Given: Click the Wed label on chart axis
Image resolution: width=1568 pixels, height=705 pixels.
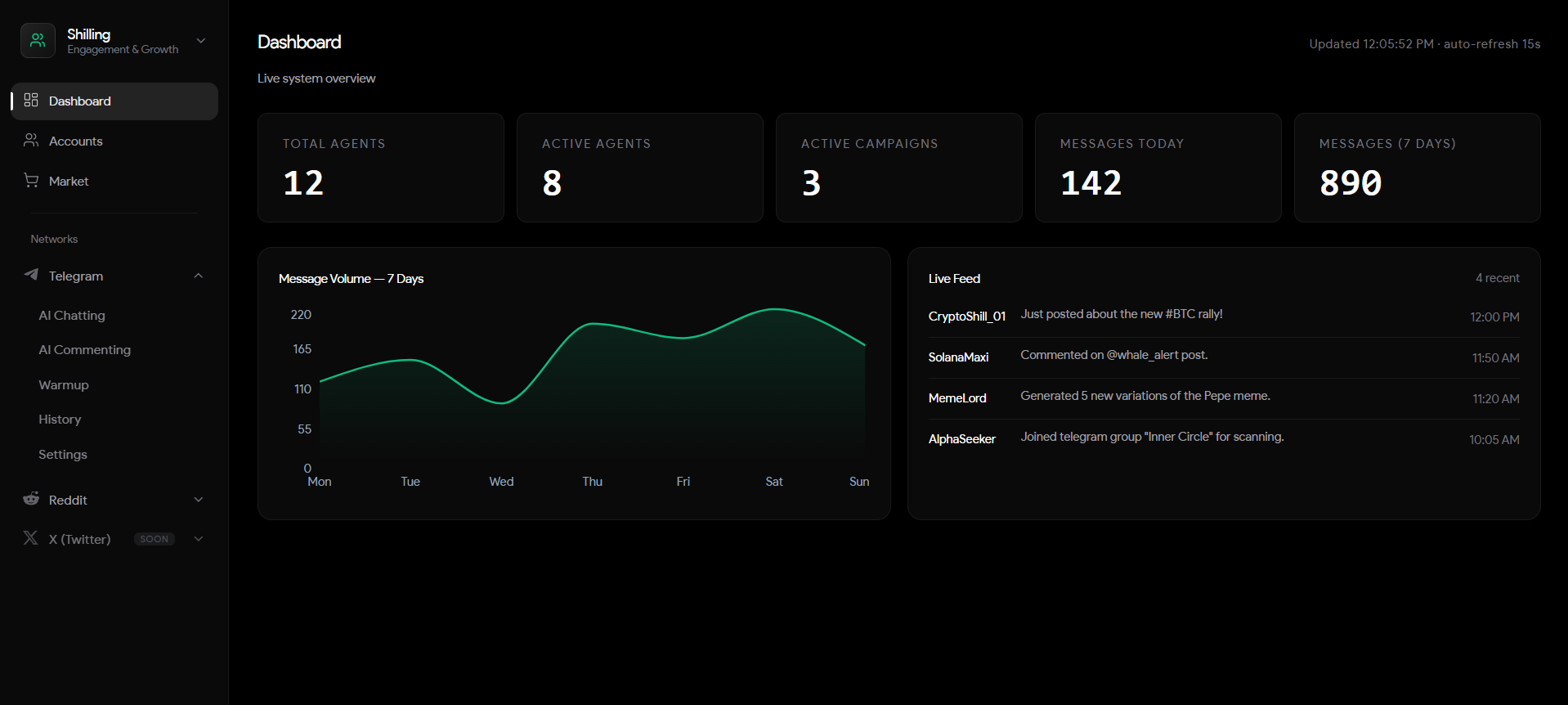Looking at the screenshot, I should click(501, 482).
